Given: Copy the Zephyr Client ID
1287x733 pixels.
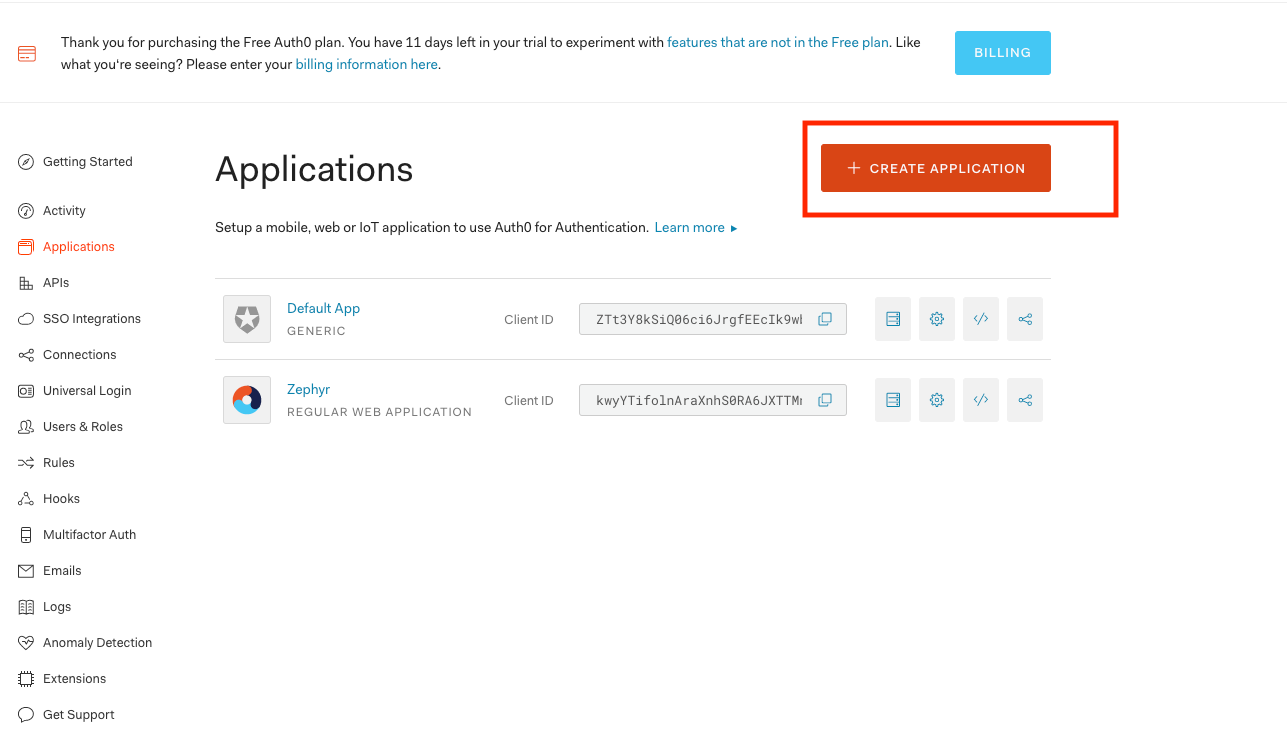Looking at the screenshot, I should pos(825,400).
